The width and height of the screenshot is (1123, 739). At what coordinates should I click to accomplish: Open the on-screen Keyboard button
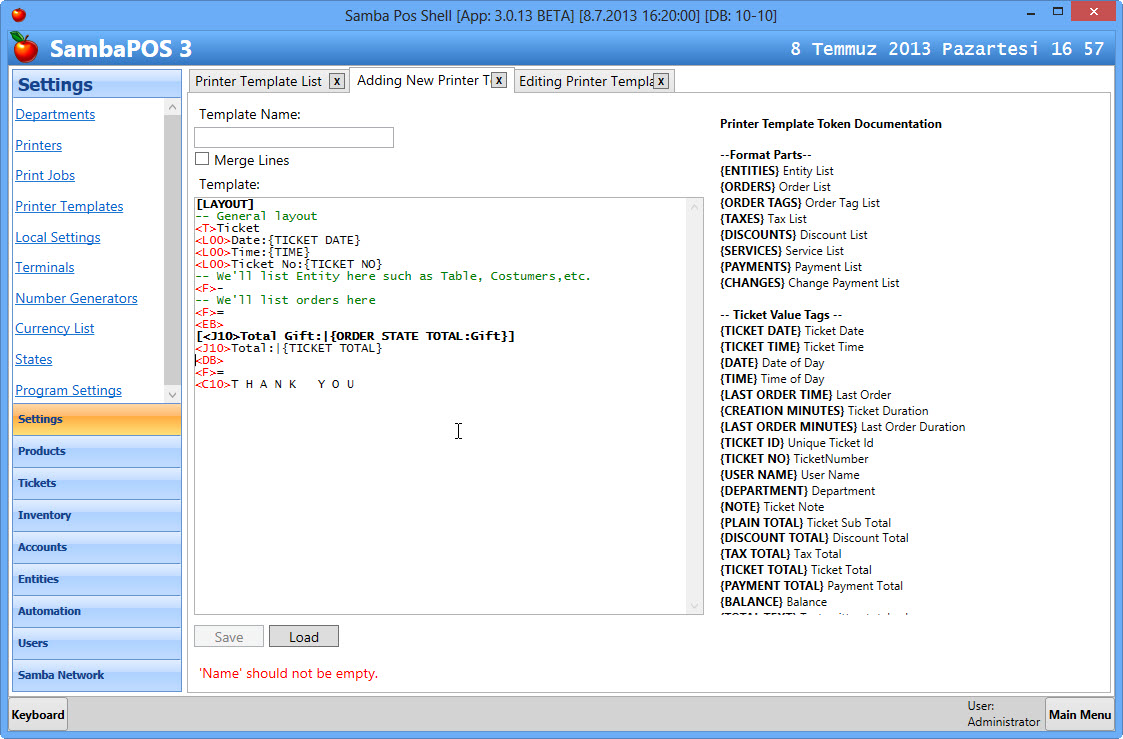[39, 714]
